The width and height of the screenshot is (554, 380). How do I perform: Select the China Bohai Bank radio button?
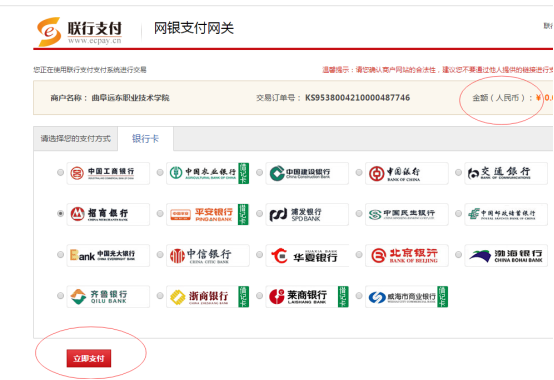[458, 255]
